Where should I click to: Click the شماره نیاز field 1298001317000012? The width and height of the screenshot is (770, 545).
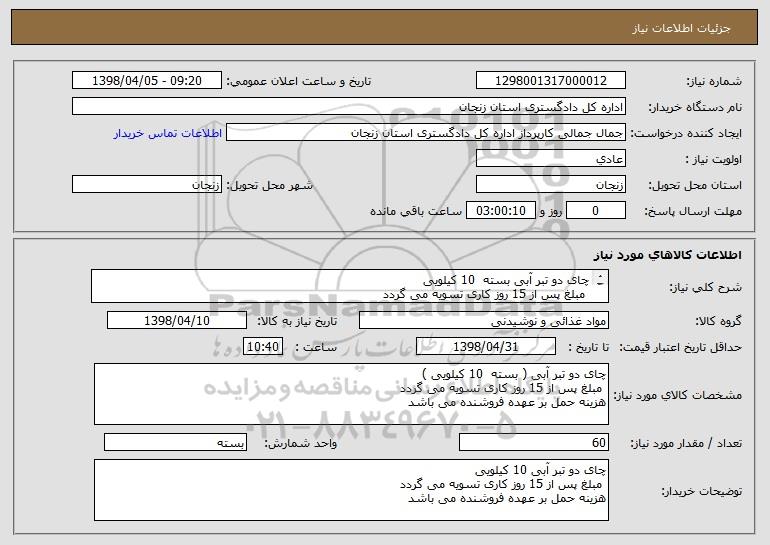pos(550,81)
